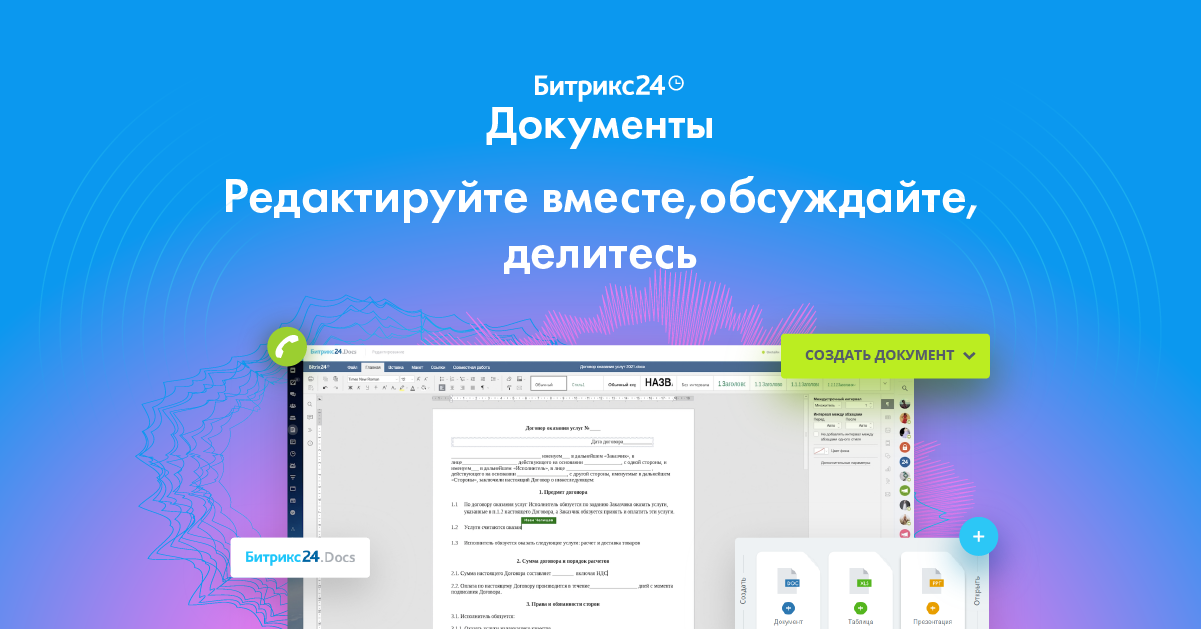
Task: Click the redo arrow icon
Action: pos(336,388)
